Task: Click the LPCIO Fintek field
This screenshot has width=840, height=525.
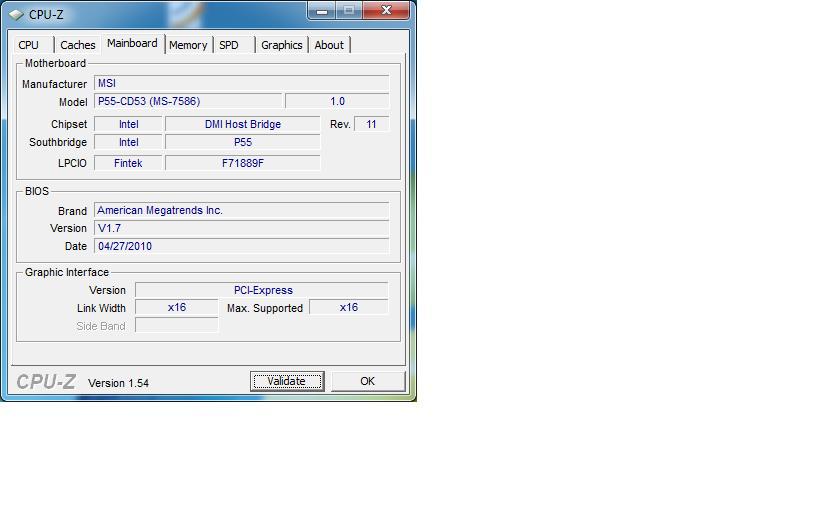Action: (129, 163)
